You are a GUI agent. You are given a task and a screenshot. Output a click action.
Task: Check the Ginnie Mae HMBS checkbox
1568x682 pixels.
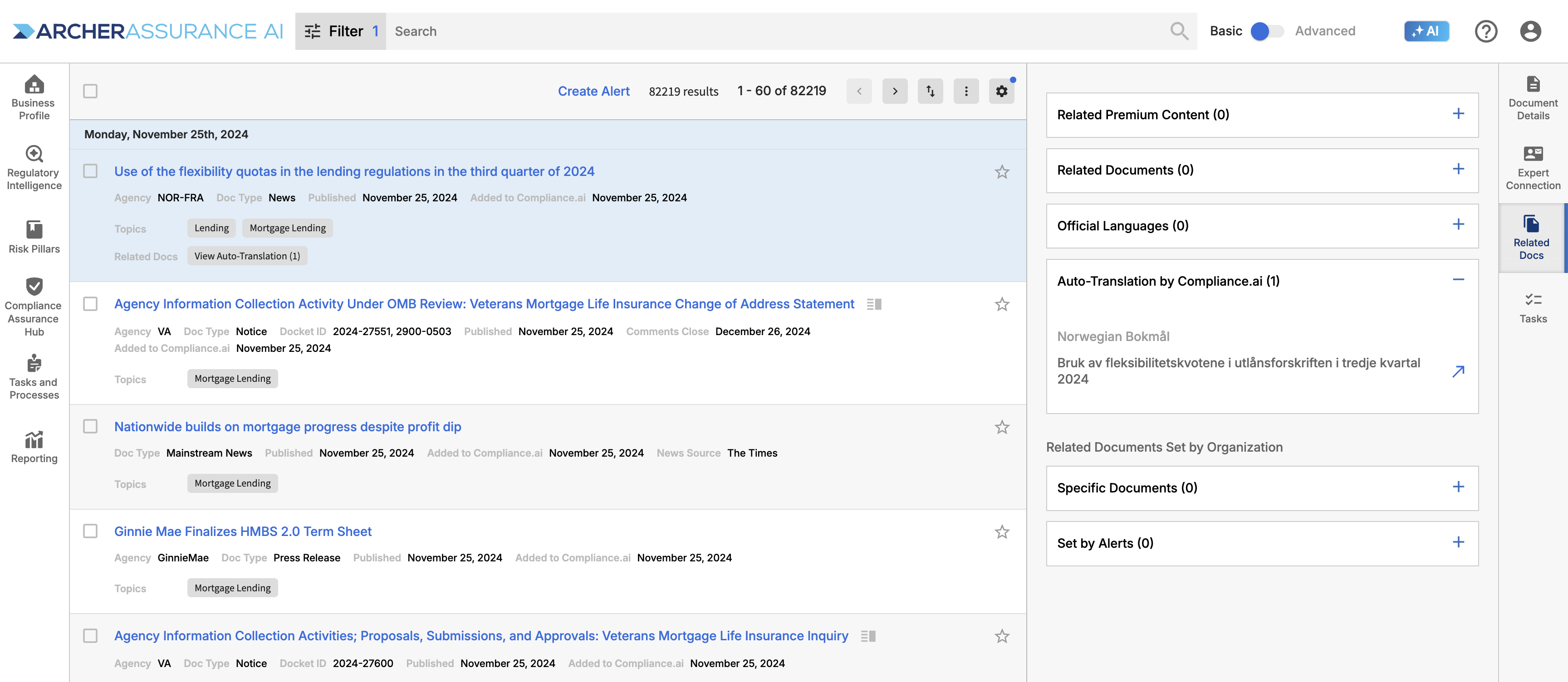click(x=90, y=531)
